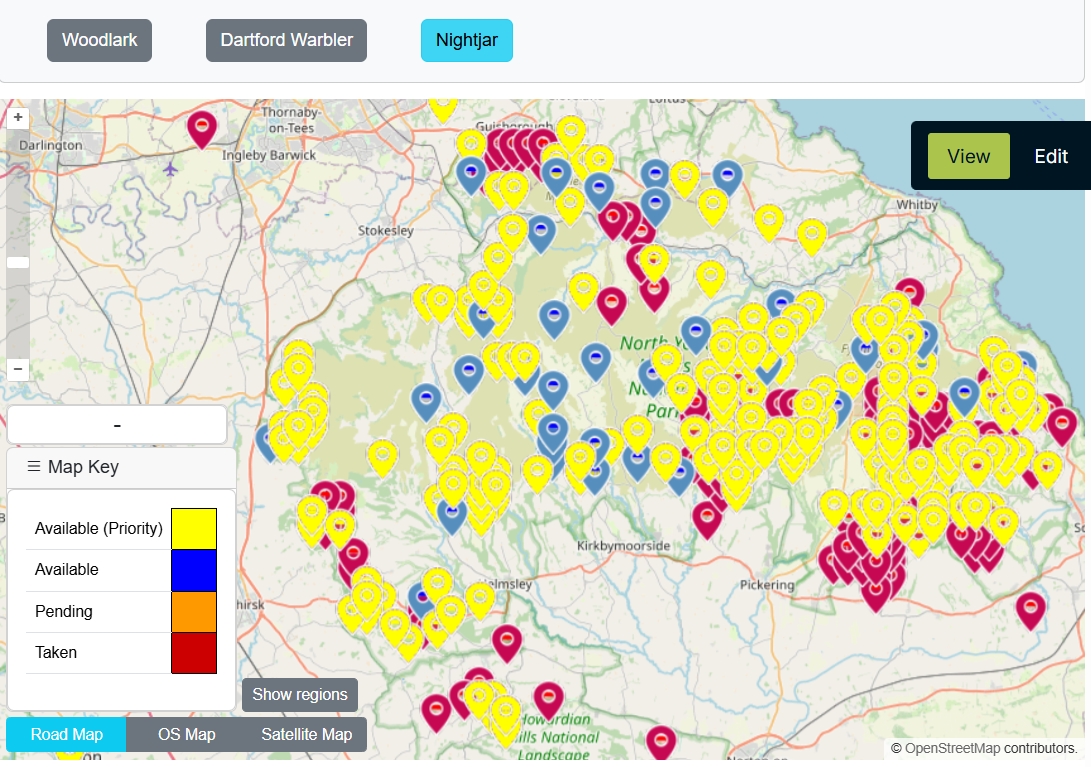This screenshot has height=767, width=1091.
Task: Click the hamburger icon beside Map Key
Action: [33, 466]
